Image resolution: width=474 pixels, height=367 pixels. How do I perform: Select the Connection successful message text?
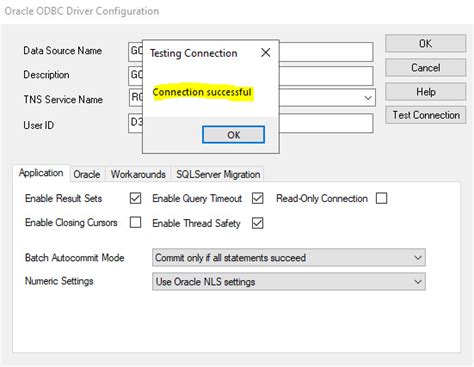pos(202,92)
